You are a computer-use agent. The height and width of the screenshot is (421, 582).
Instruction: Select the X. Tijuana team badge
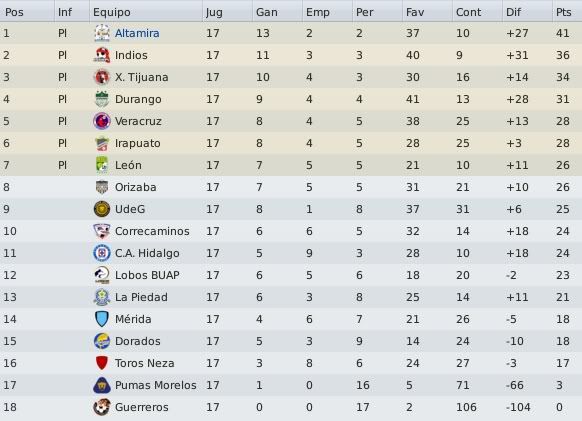tap(102, 77)
